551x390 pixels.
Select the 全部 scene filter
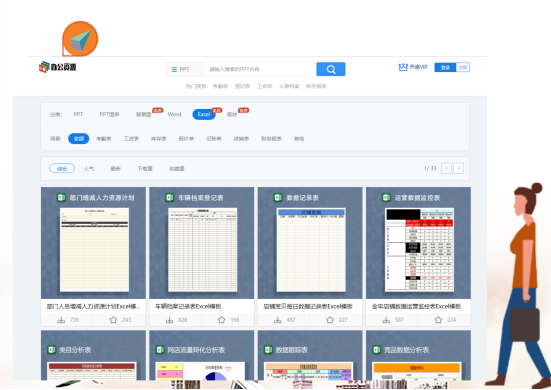pos(79,138)
